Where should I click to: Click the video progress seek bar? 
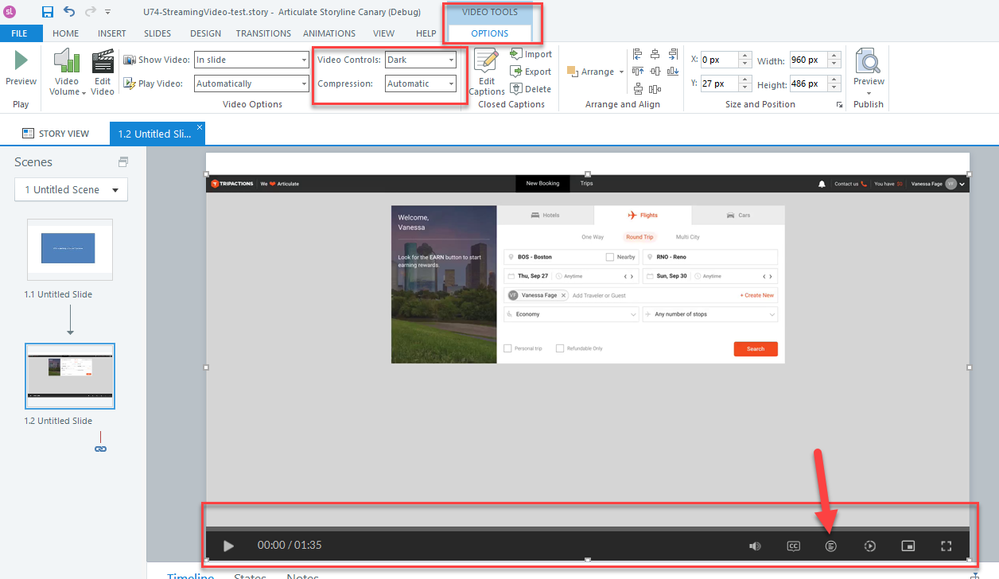tap(587, 527)
